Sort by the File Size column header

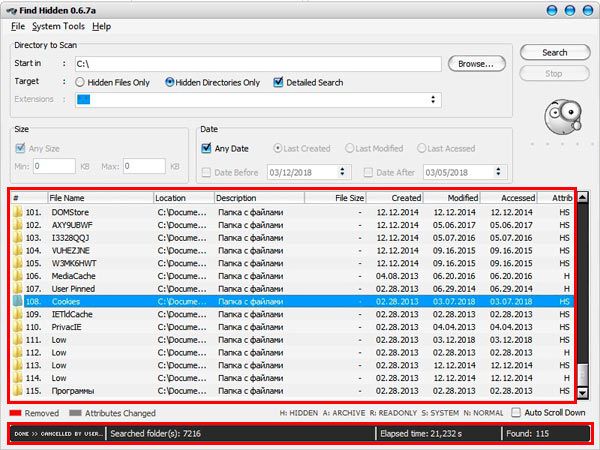point(335,198)
